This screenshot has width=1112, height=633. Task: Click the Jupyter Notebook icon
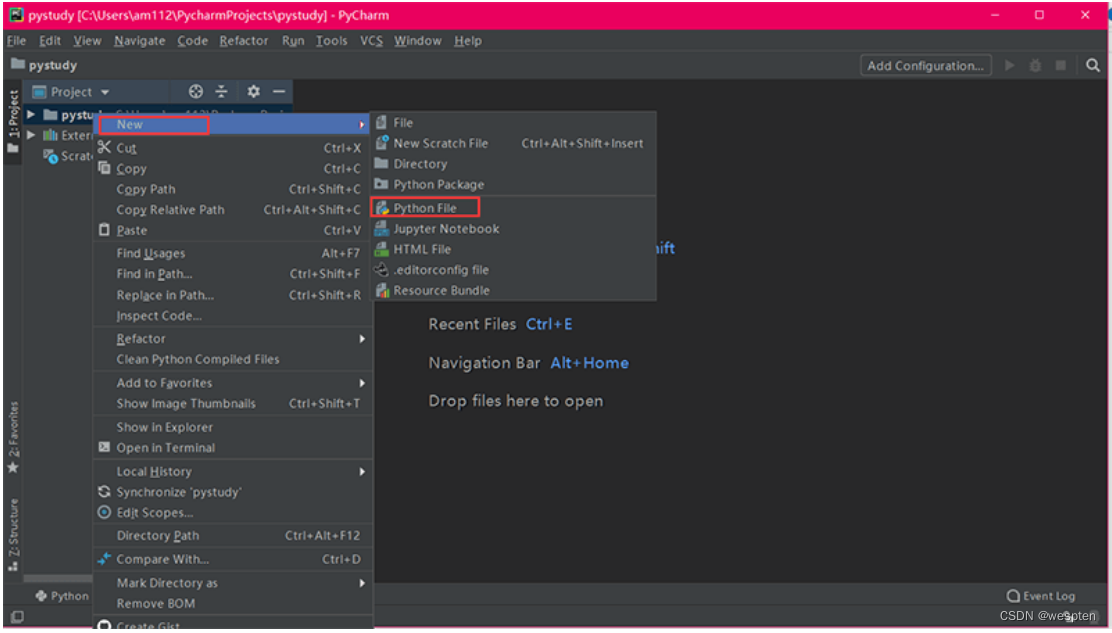tap(382, 228)
